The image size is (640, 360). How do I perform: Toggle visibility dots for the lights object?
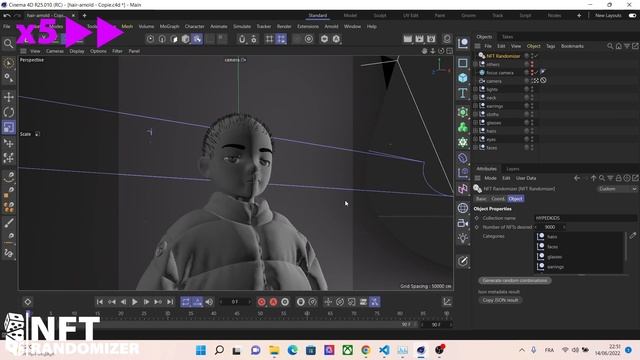click(532, 89)
